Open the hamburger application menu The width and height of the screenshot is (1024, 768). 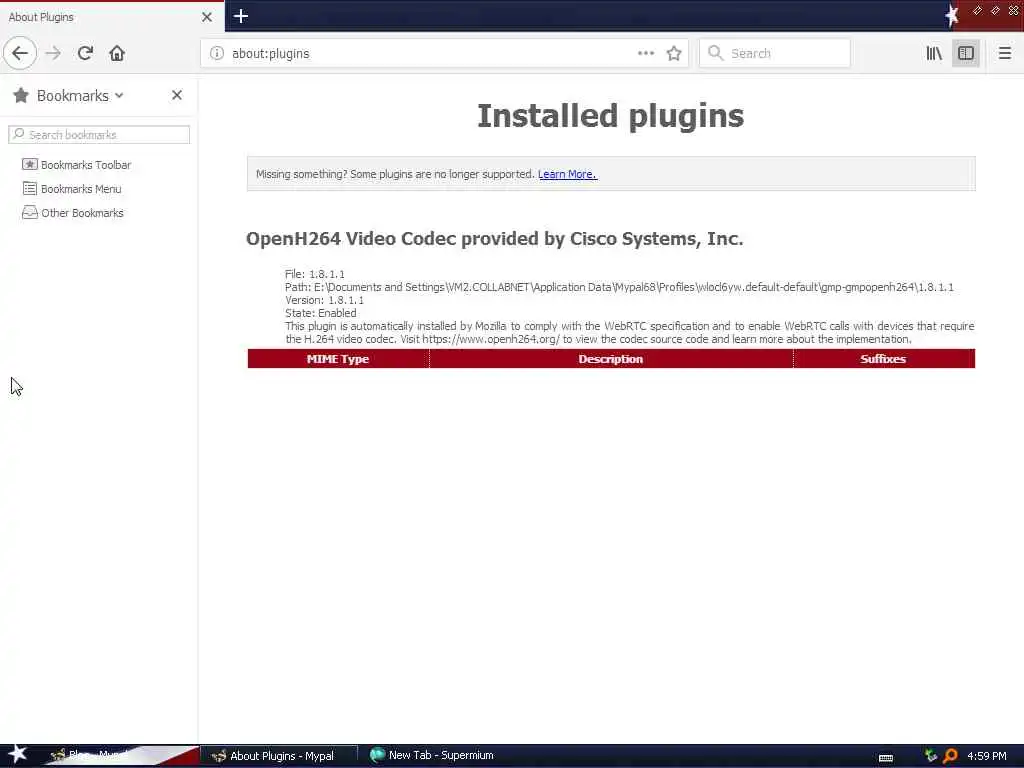(1005, 53)
